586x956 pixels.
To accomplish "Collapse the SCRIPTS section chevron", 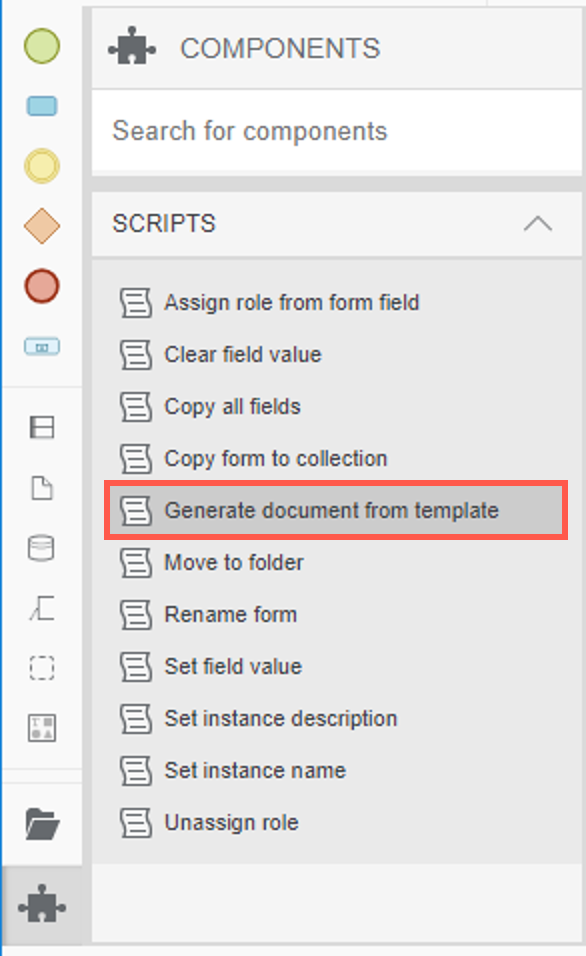I will click(538, 224).
